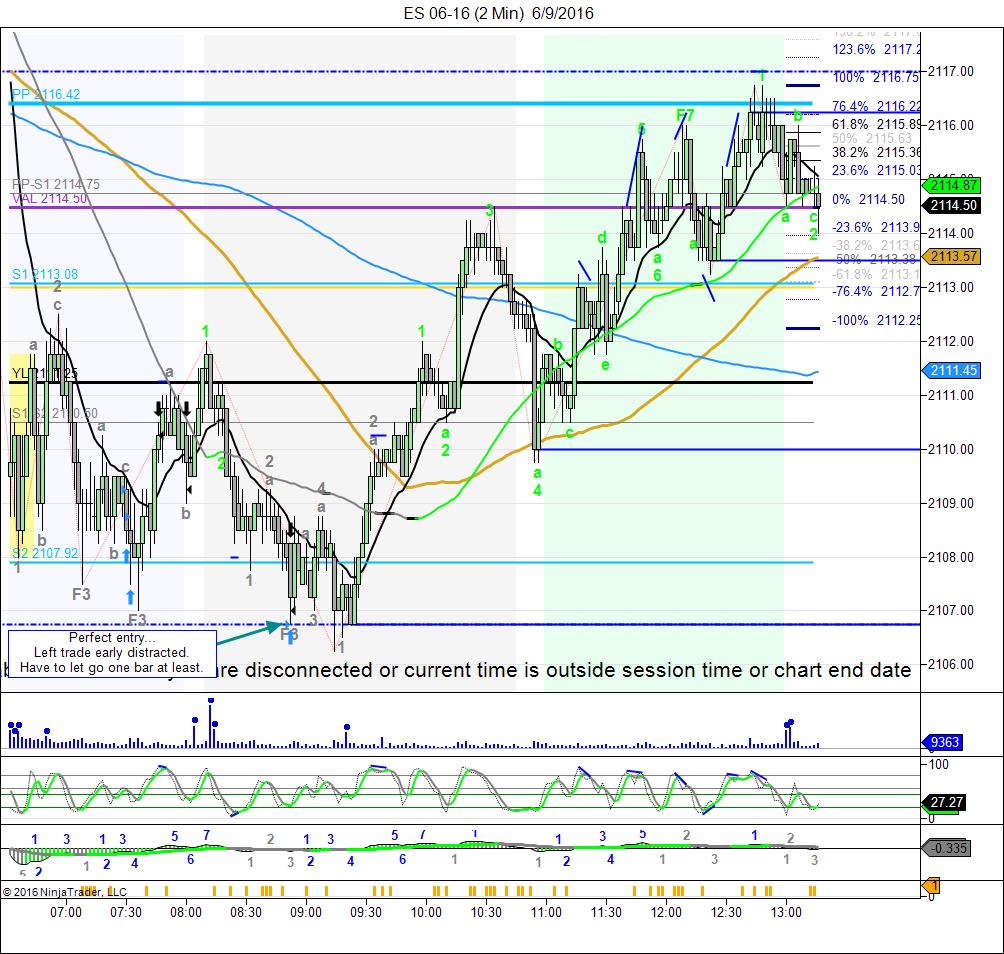
Task: Click the -38.2% Fibonacci extension label
Action: [876, 245]
